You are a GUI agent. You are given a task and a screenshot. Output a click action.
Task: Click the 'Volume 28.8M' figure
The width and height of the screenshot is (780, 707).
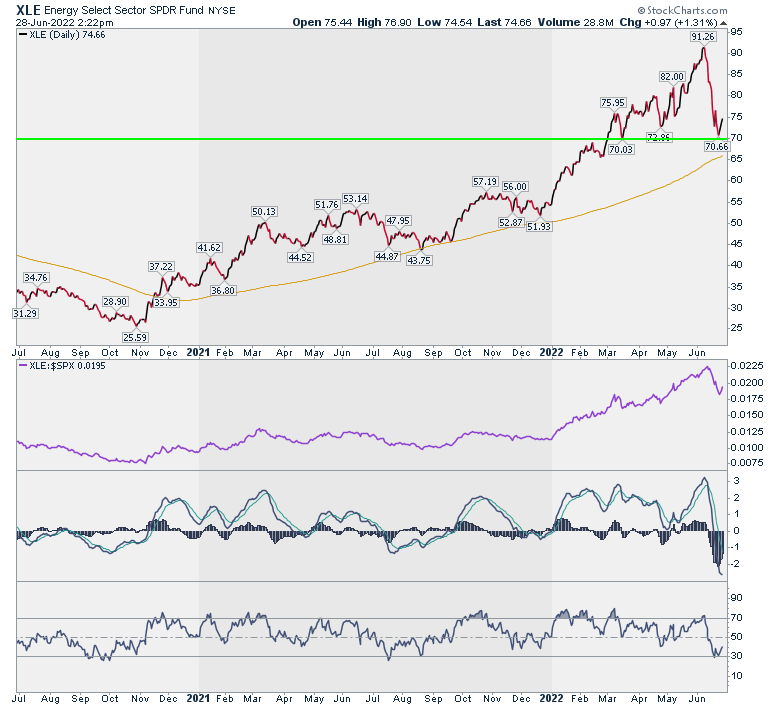click(x=575, y=22)
